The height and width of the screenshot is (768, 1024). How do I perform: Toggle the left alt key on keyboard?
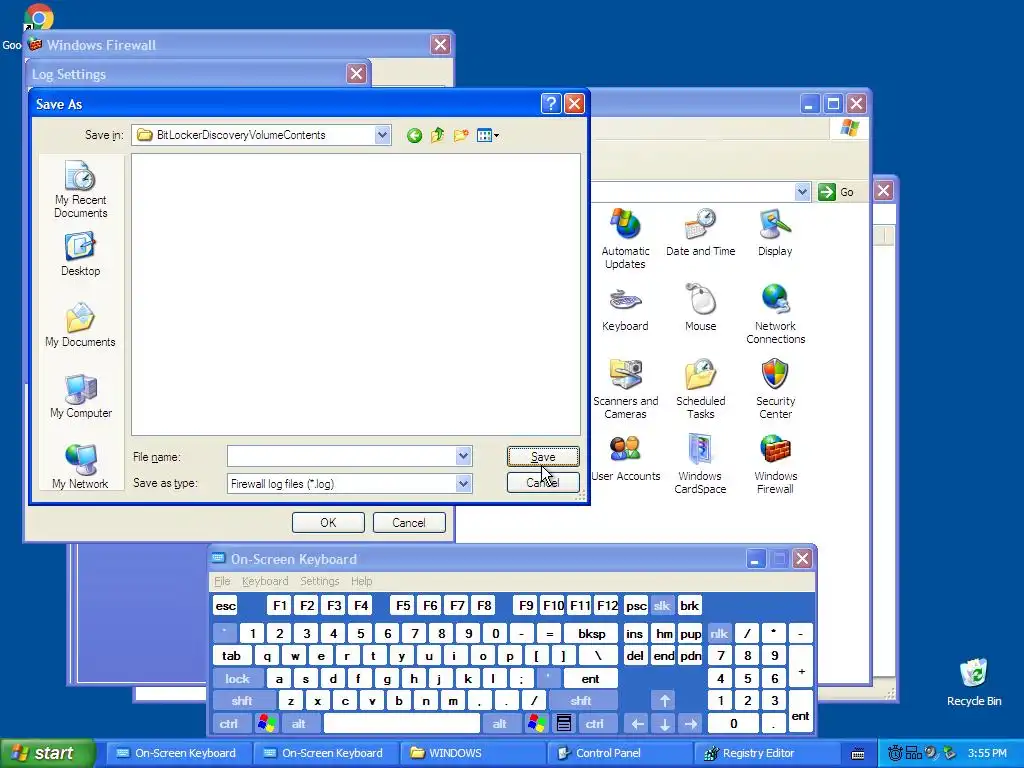298,724
